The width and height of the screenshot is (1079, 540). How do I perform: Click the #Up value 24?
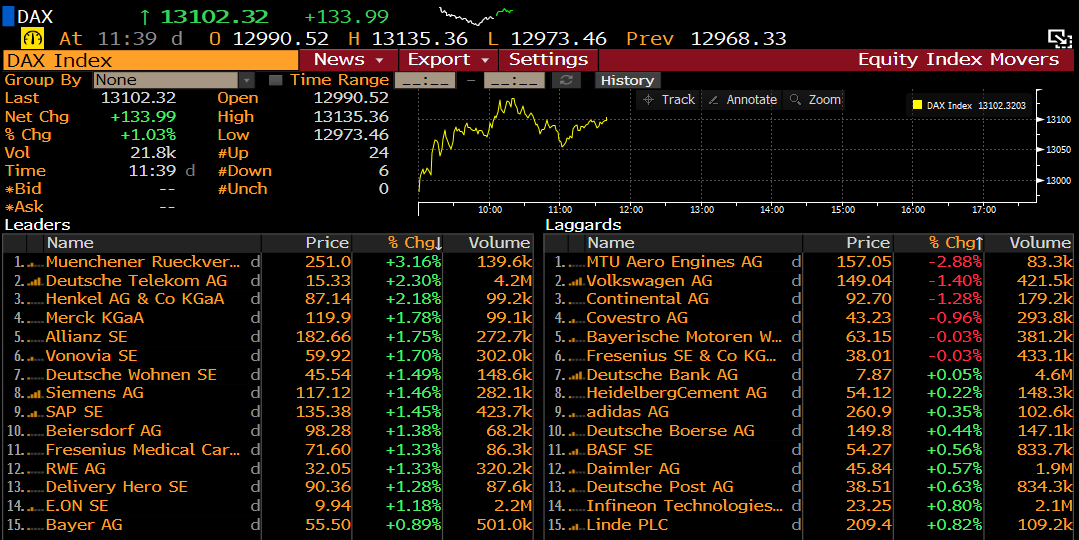click(x=378, y=153)
